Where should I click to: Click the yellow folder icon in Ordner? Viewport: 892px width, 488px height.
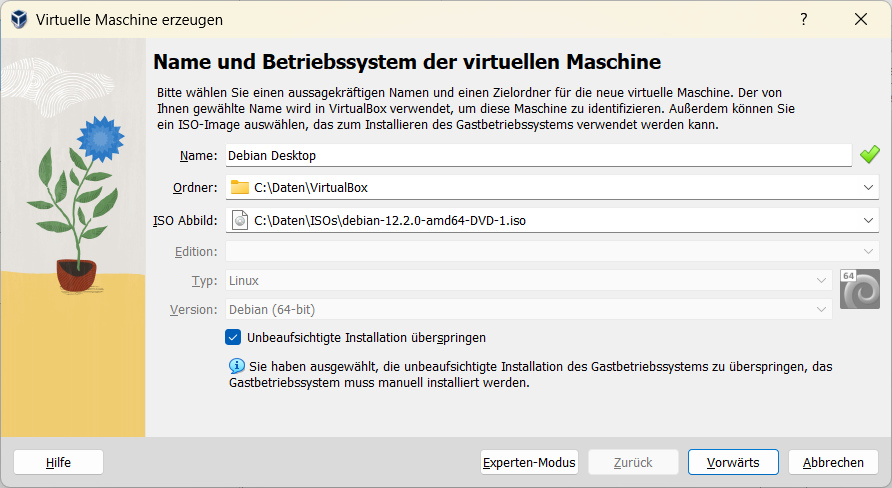(239, 187)
